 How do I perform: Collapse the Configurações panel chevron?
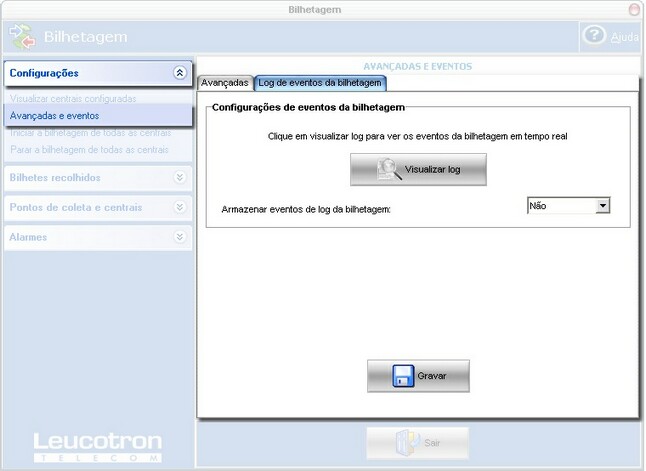180,73
